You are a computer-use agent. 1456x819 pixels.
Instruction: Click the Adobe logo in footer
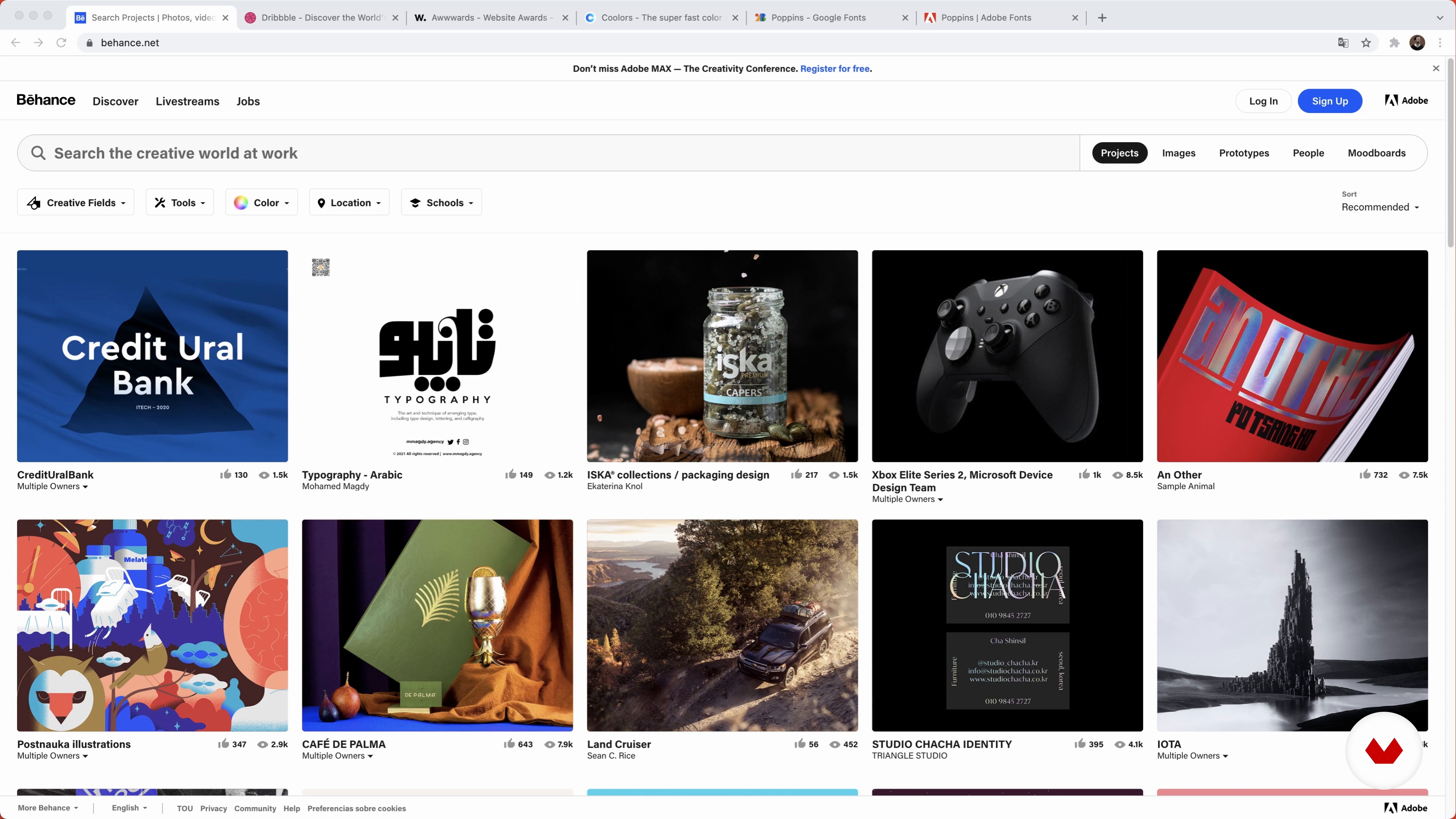point(1406,808)
